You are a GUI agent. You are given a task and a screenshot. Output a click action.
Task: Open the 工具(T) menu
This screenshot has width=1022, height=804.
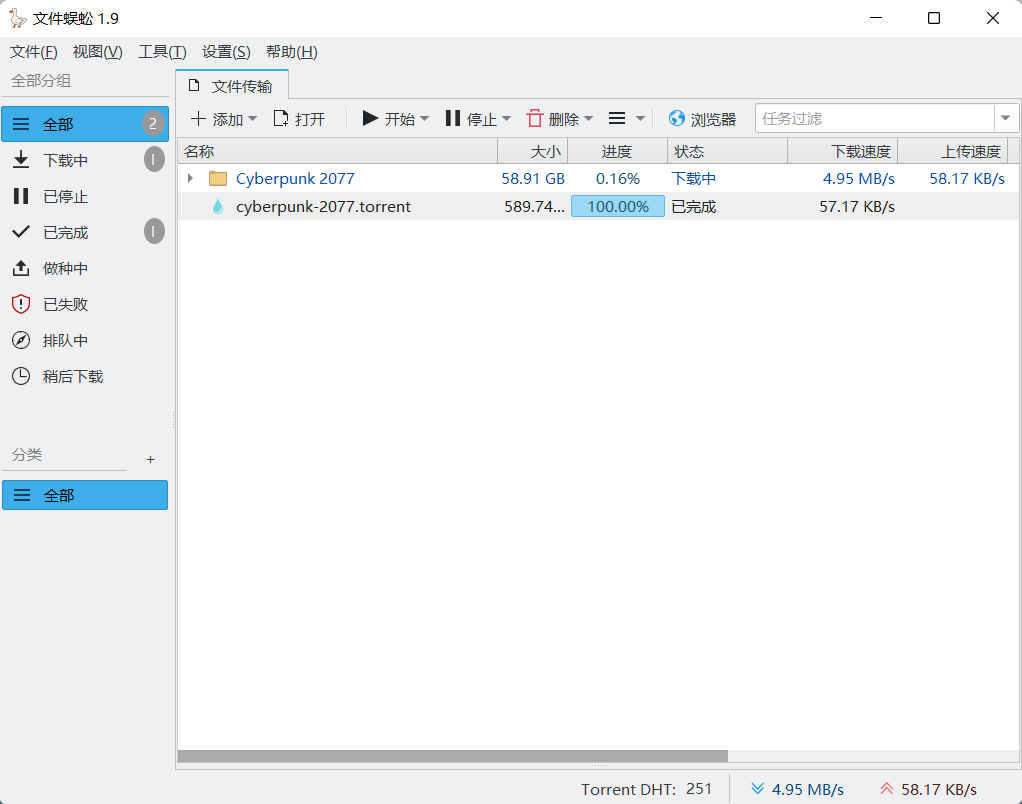[162, 51]
